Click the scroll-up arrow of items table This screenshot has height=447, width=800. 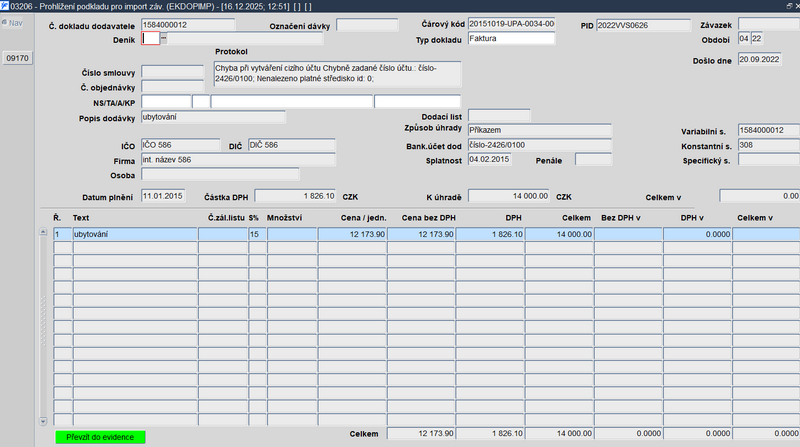[x=43, y=232]
